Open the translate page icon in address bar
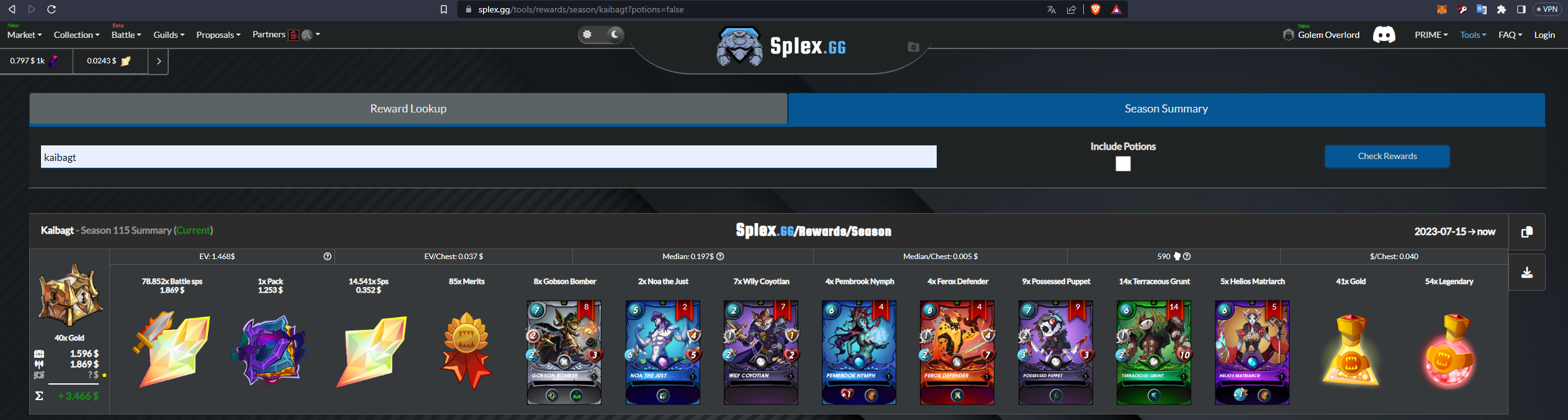The height and width of the screenshot is (420, 1568). [x=1052, y=9]
